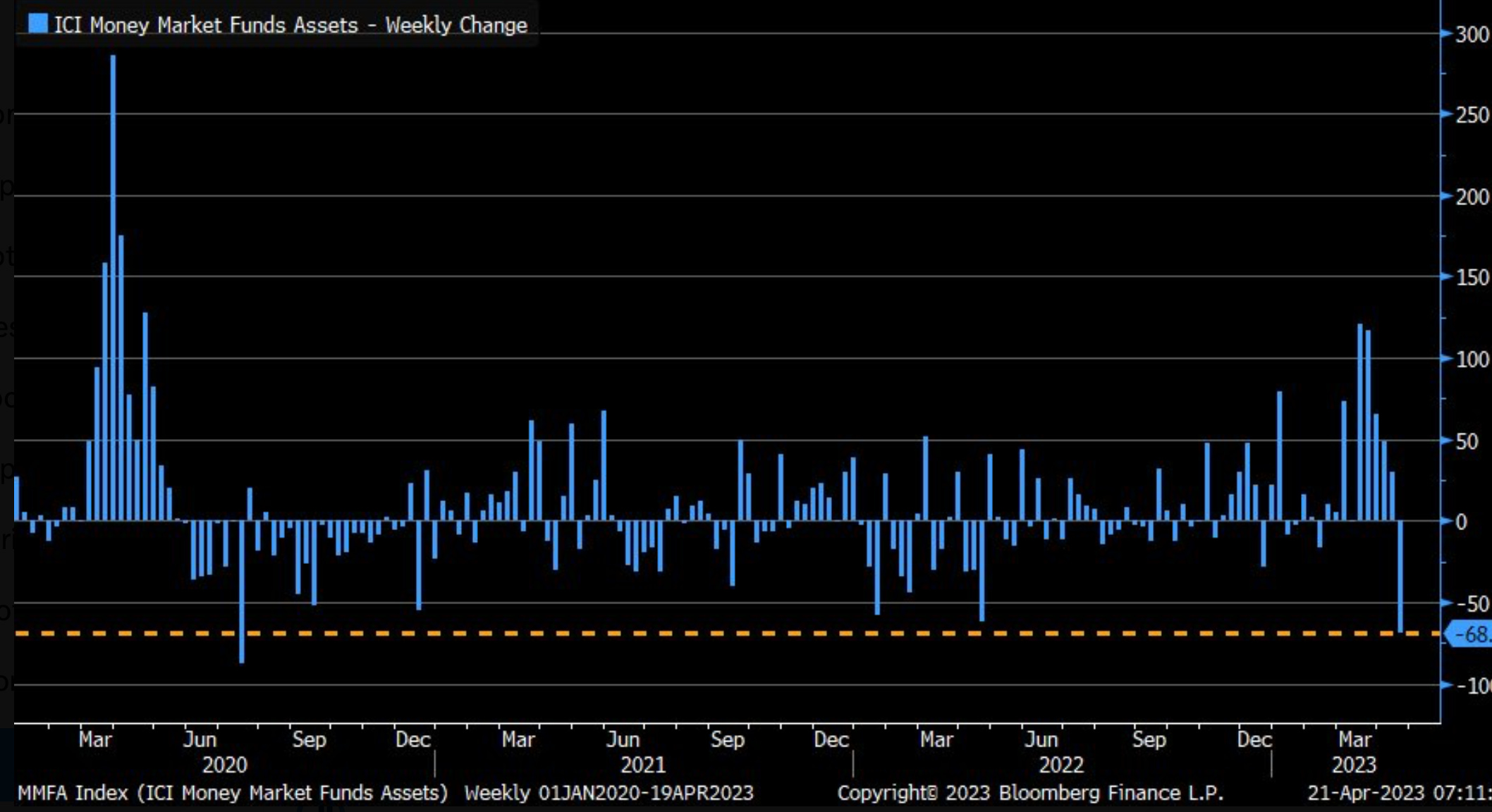Select the 2021 year label on x-axis
Viewport: 1492px width, 812px height.
[642, 765]
